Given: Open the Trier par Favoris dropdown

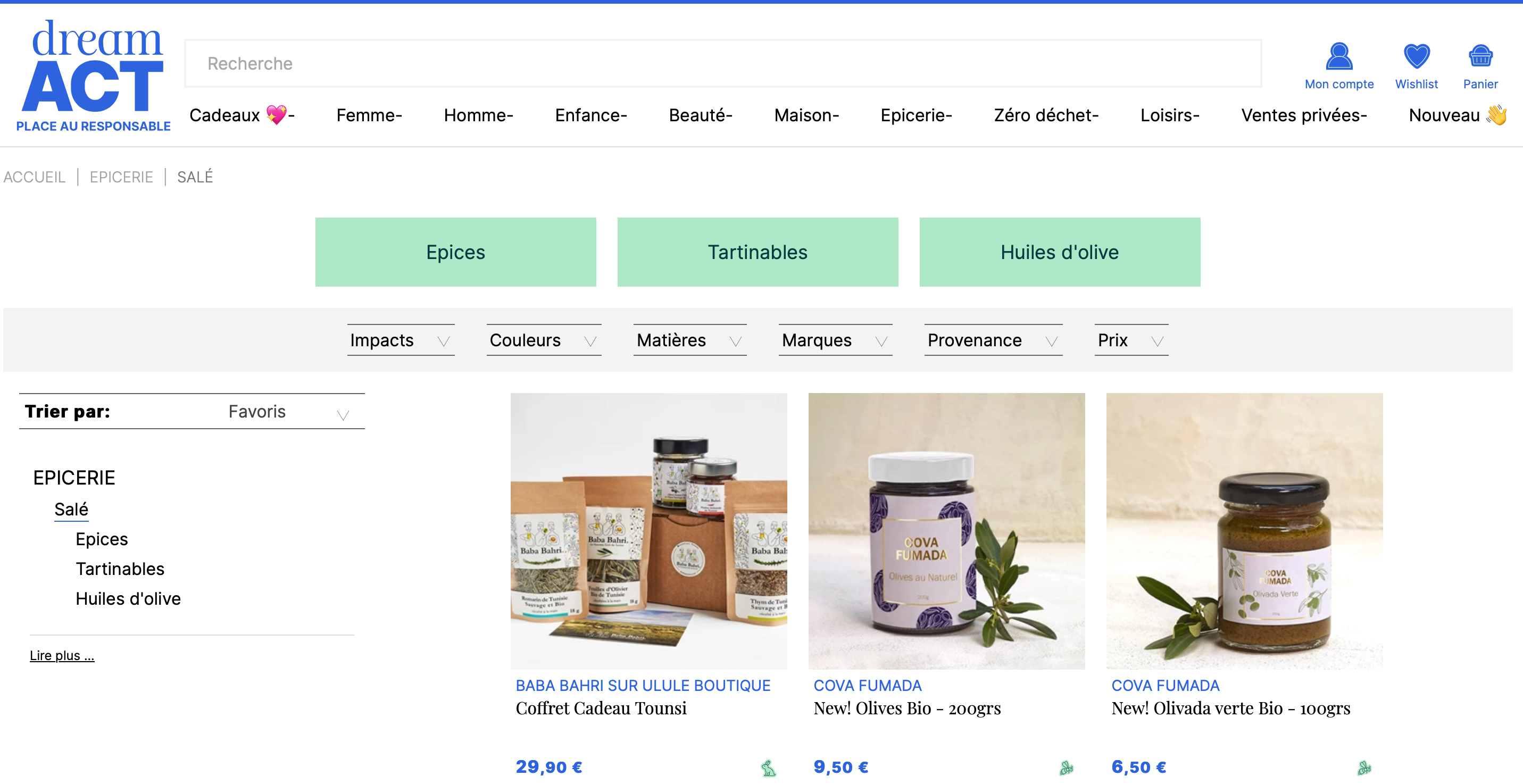Looking at the screenshot, I should pyautogui.click(x=192, y=412).
